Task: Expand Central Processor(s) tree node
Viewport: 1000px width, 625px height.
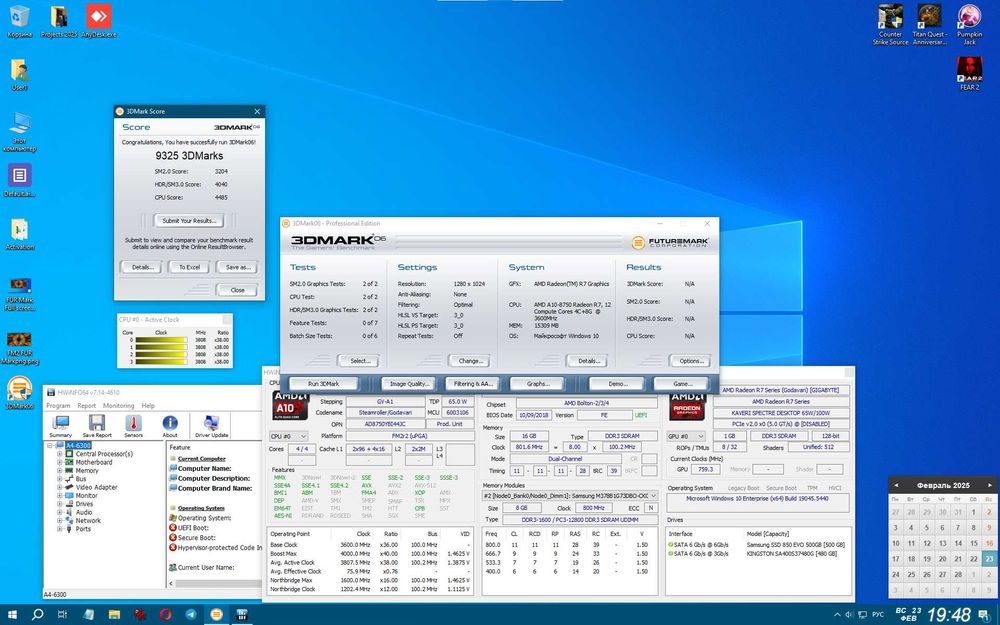Action: pyautogui.click(x=60, y=454)
